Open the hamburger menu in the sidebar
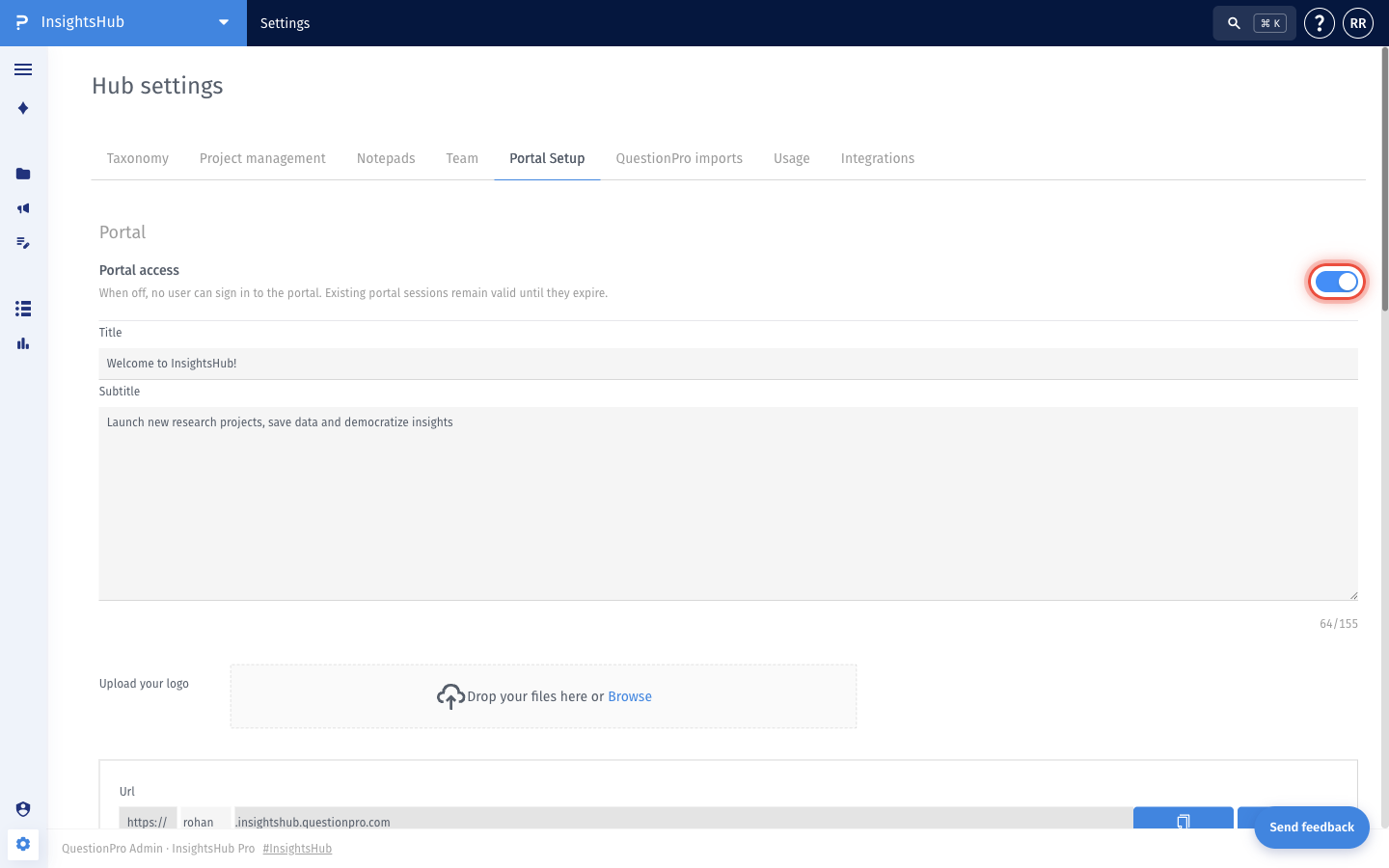This screenshot has height=868, width=1389. [x=23, y=69]
